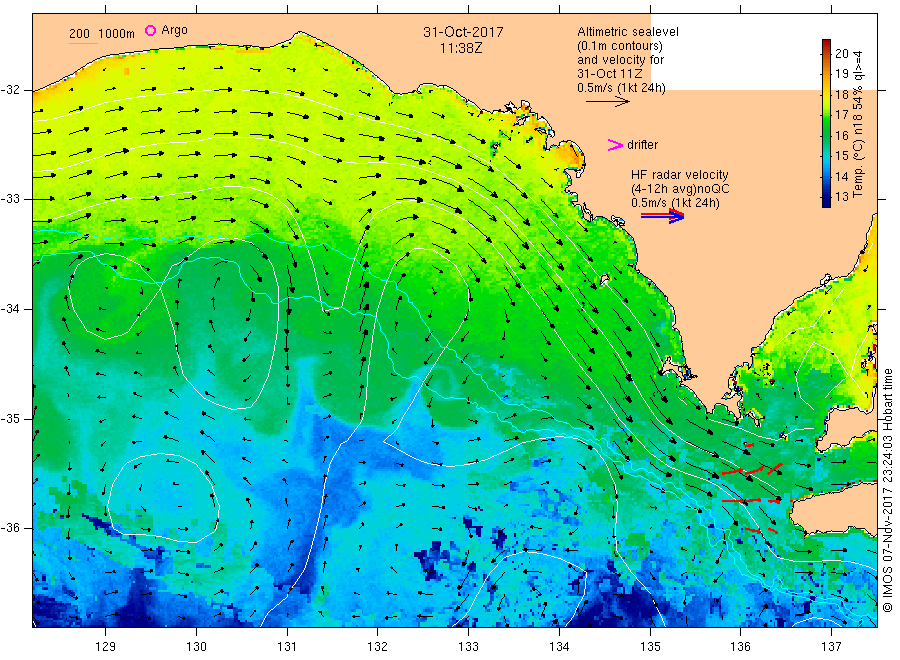Click the latitude label -36
Viewport: 900px width, 660px height.
[10, 528]
